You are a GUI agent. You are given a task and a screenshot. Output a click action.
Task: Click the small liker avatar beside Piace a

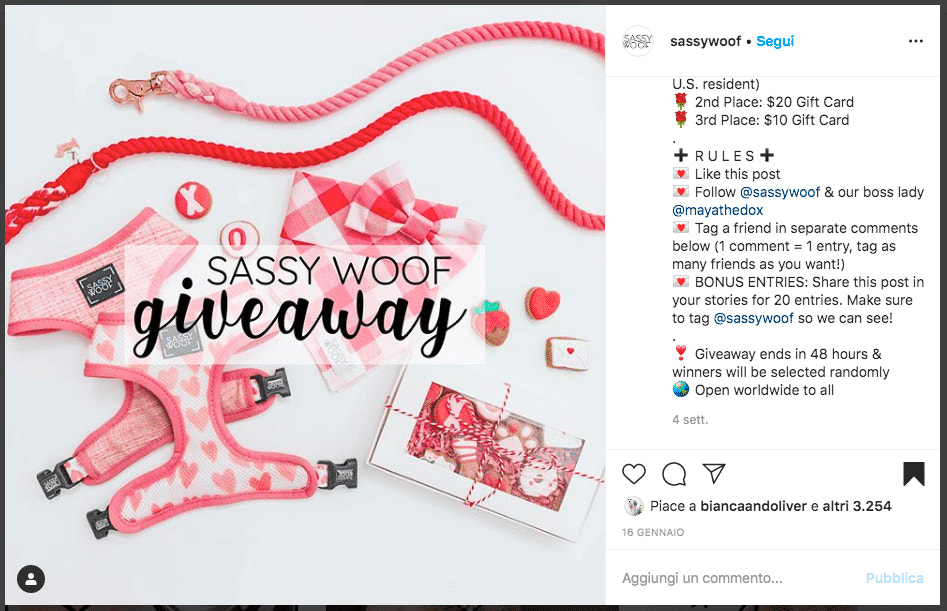(634, 506)
